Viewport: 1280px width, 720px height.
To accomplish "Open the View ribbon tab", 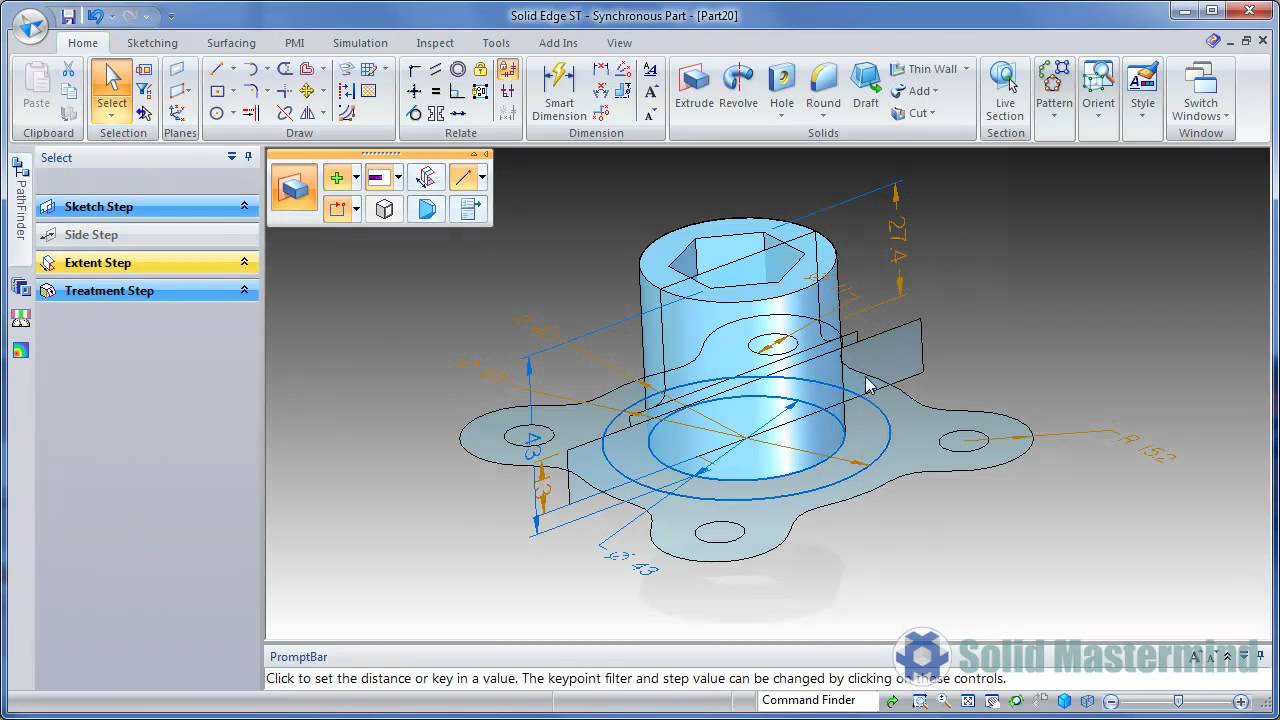I will pyautogui.click(x=619, y=43).
